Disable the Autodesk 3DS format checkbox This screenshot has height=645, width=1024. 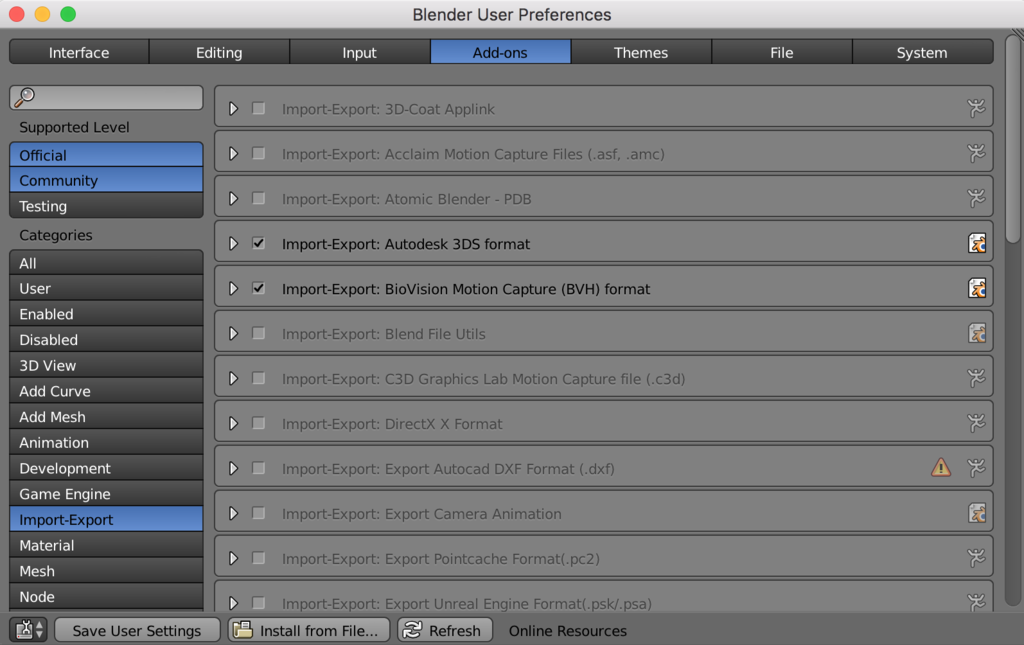(x=259, y=244)
